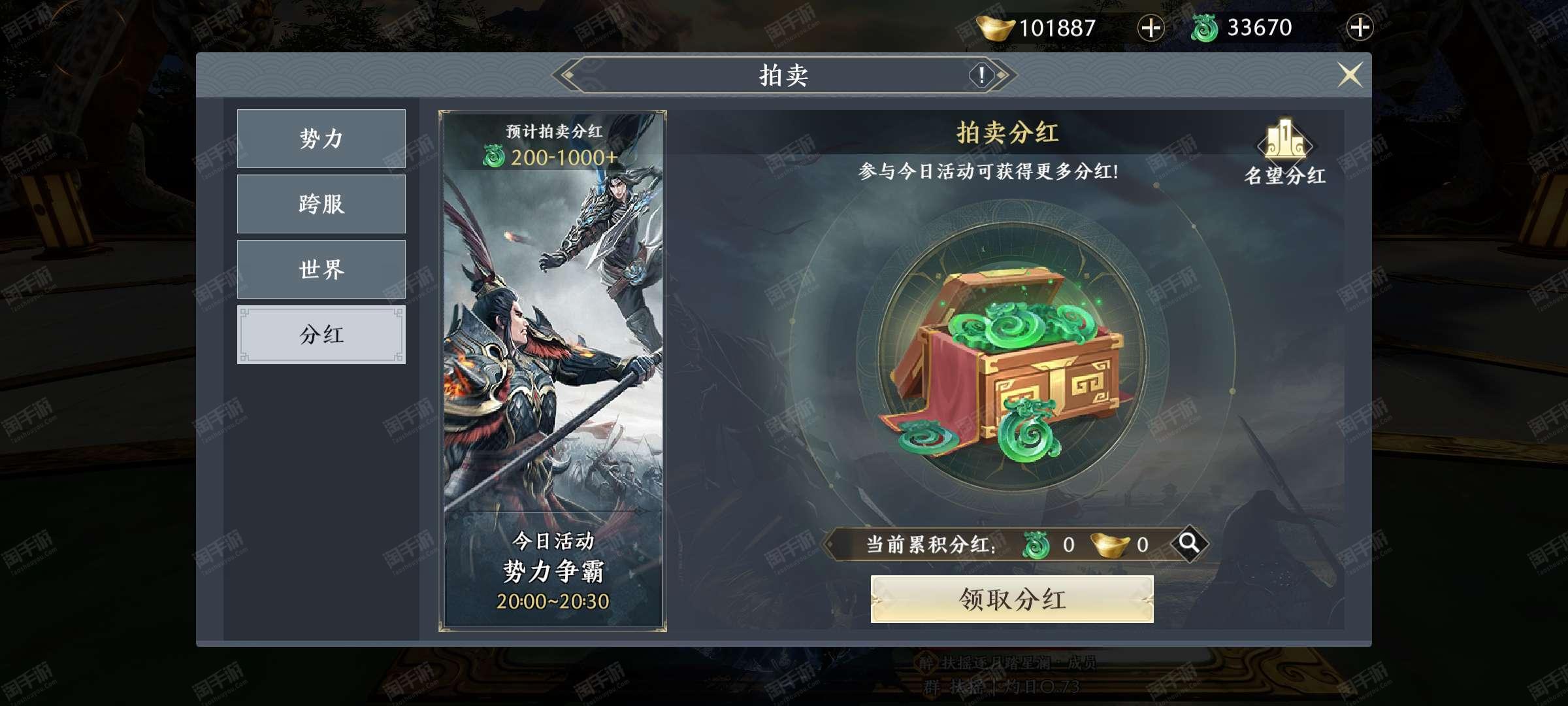This screenshot has width=1568, height=706.
Task: Tap the accumulated jade amount icon
Action: pyautogui.click(x=1036, y=545)
